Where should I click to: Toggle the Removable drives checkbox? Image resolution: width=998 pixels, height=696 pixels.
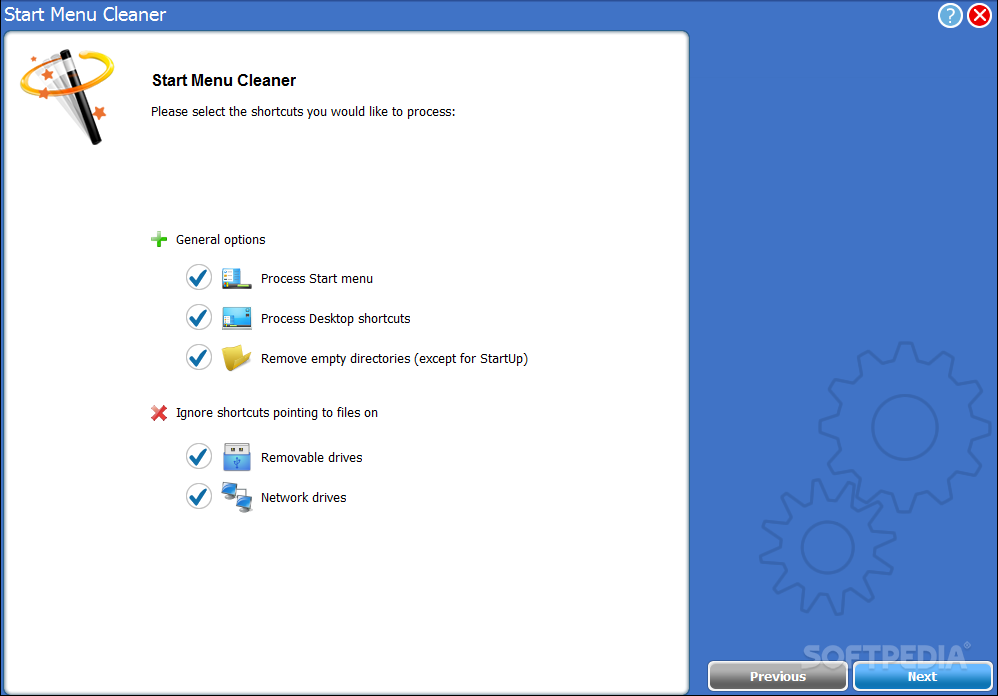[x=199, y=457]
